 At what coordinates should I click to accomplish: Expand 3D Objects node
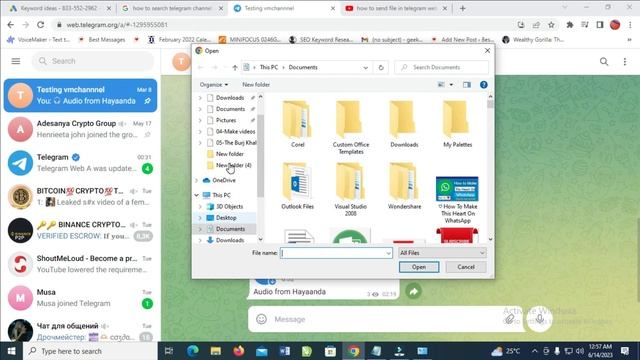coord(200,207)
